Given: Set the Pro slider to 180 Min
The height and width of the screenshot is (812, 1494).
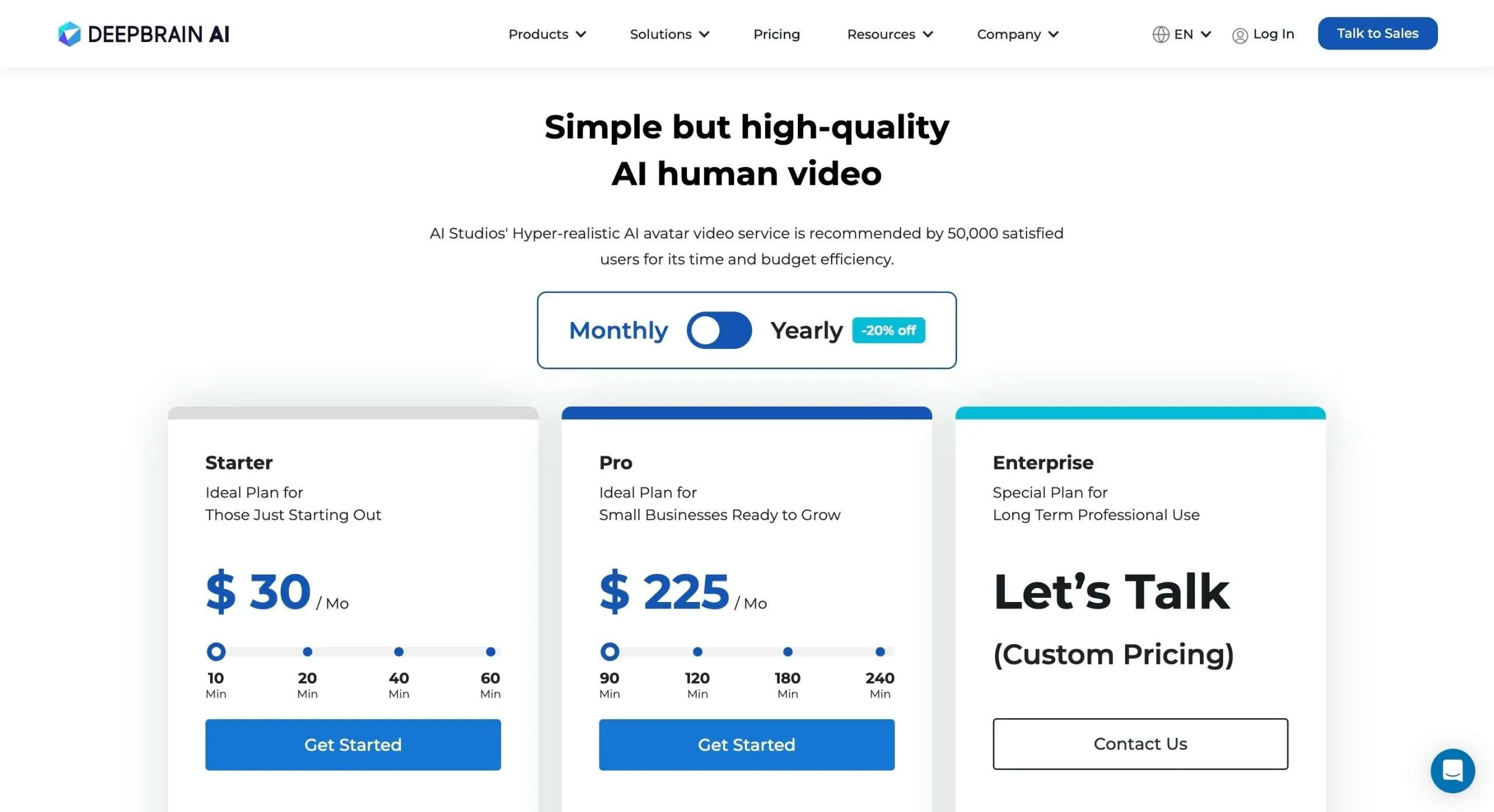Looking at the screenshot, I should 787,652.
